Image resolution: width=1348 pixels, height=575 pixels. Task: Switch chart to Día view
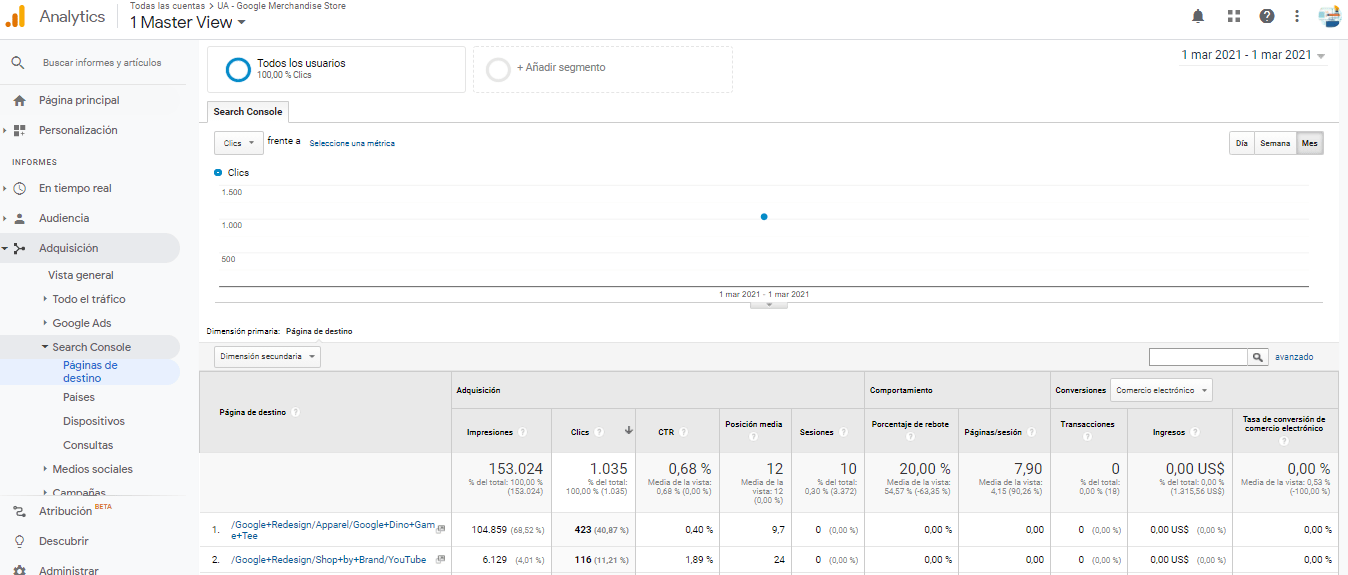1241,143
